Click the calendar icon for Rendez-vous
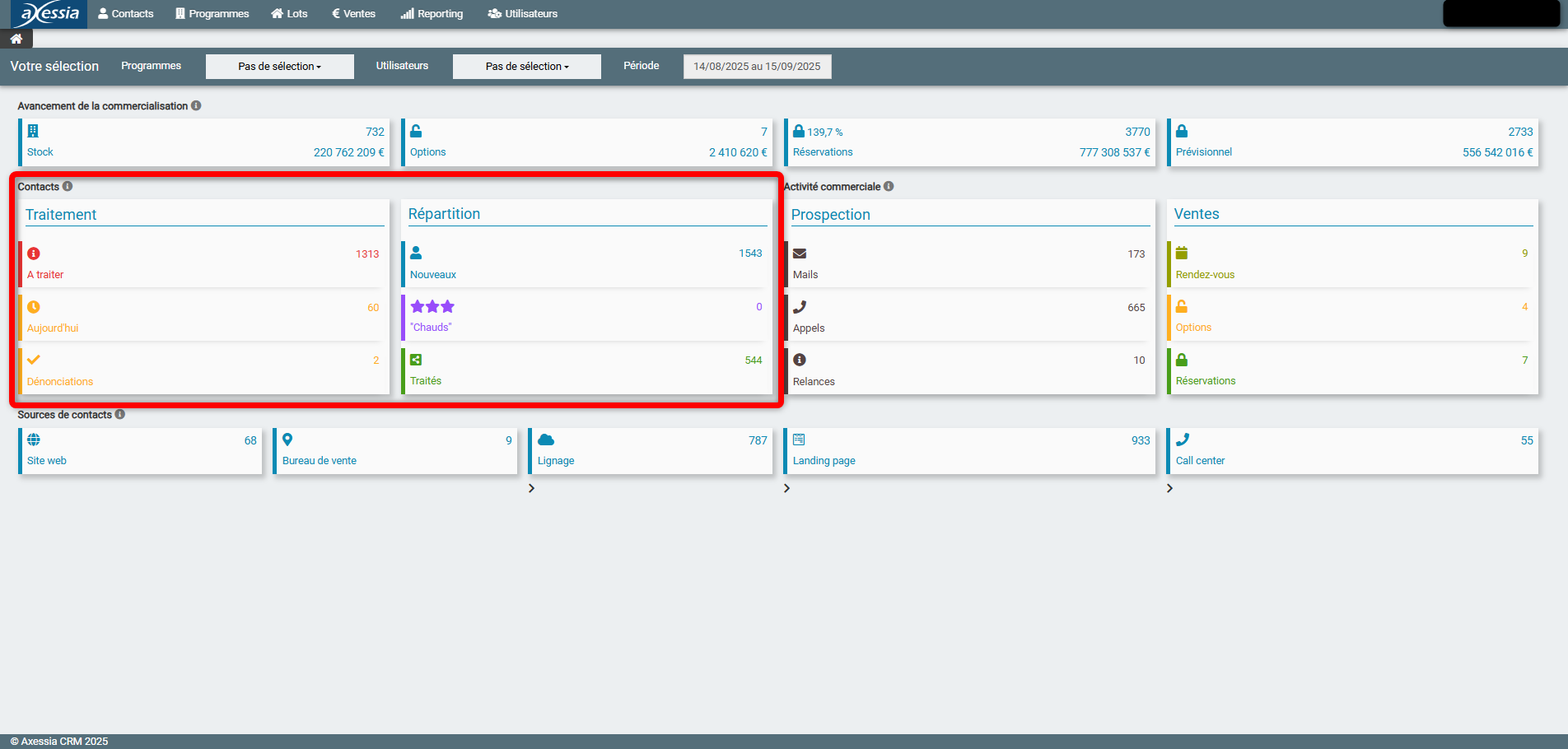The height and width of the screenshot is (749, 1568). (x=1182, y=253)
